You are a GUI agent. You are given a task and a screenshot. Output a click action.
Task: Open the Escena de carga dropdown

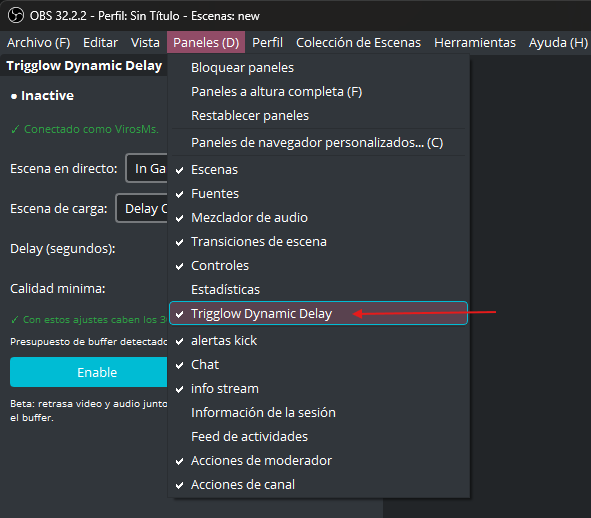142,208
